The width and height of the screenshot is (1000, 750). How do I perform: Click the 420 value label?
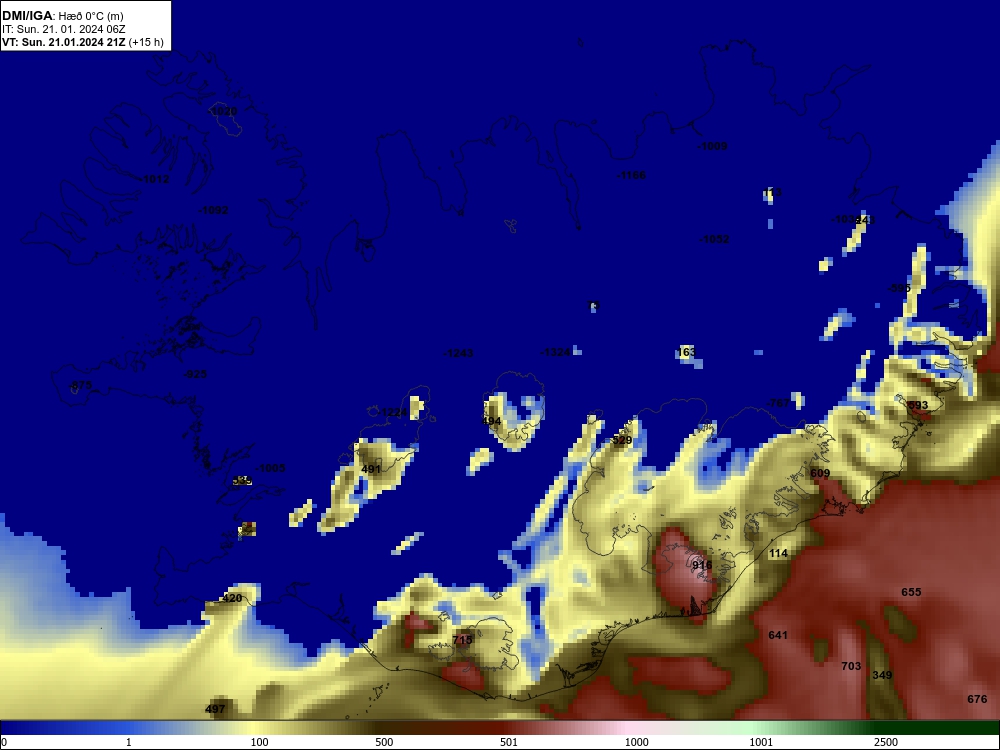coord(231,598)
